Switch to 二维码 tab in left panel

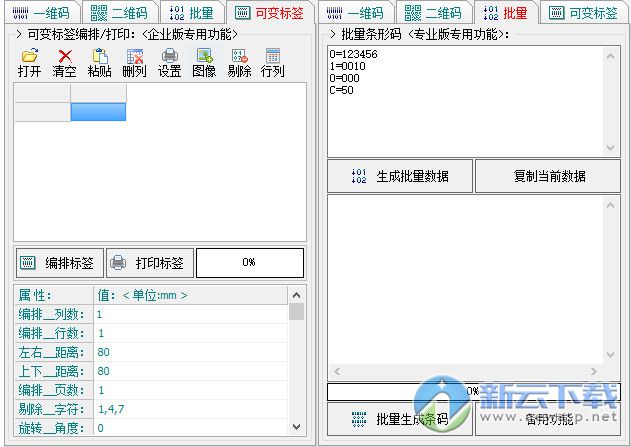[119, 13]
